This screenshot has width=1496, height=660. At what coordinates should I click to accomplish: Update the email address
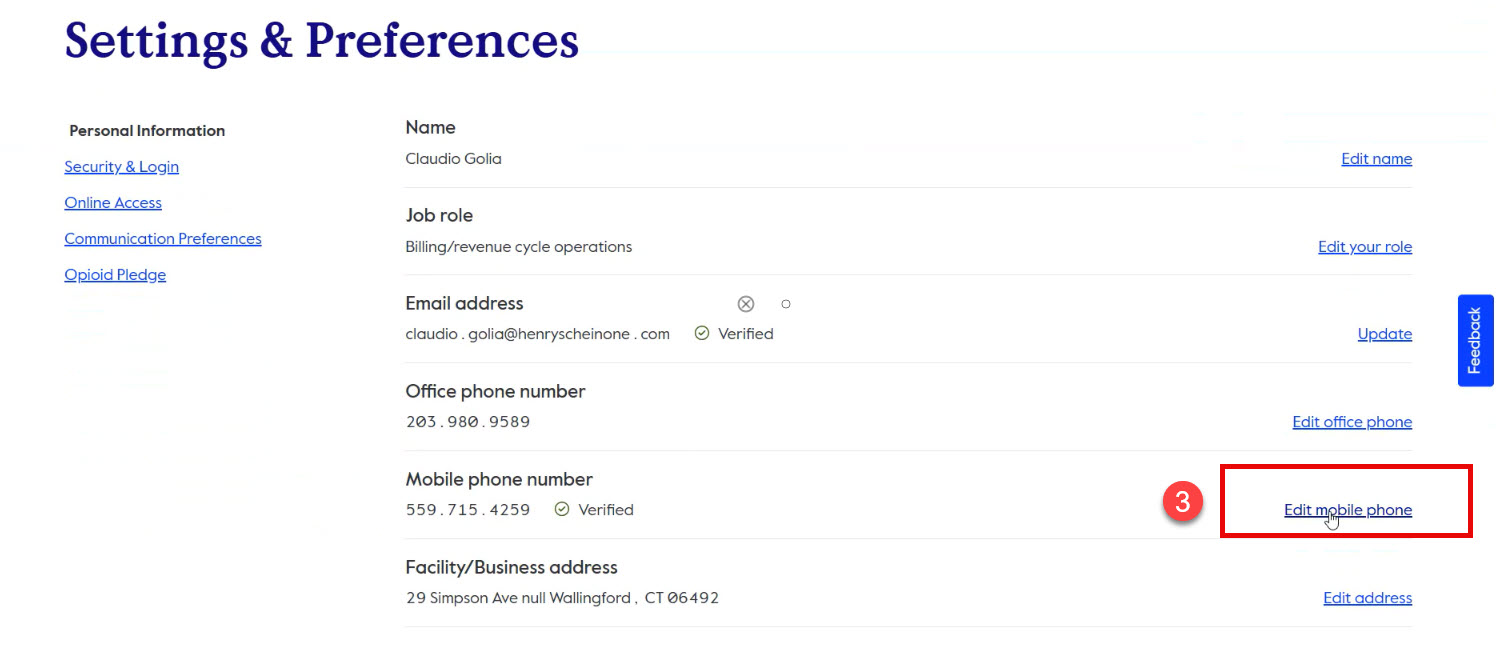[1385, 333]
